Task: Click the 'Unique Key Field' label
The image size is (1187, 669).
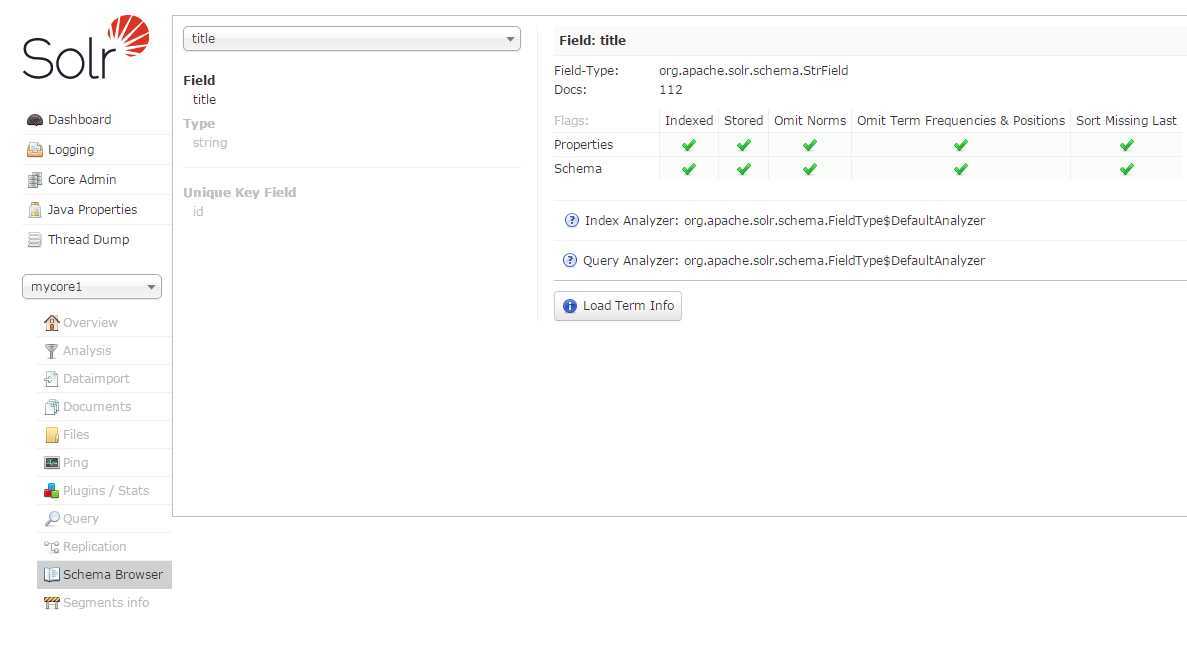Action: (239, 192)
